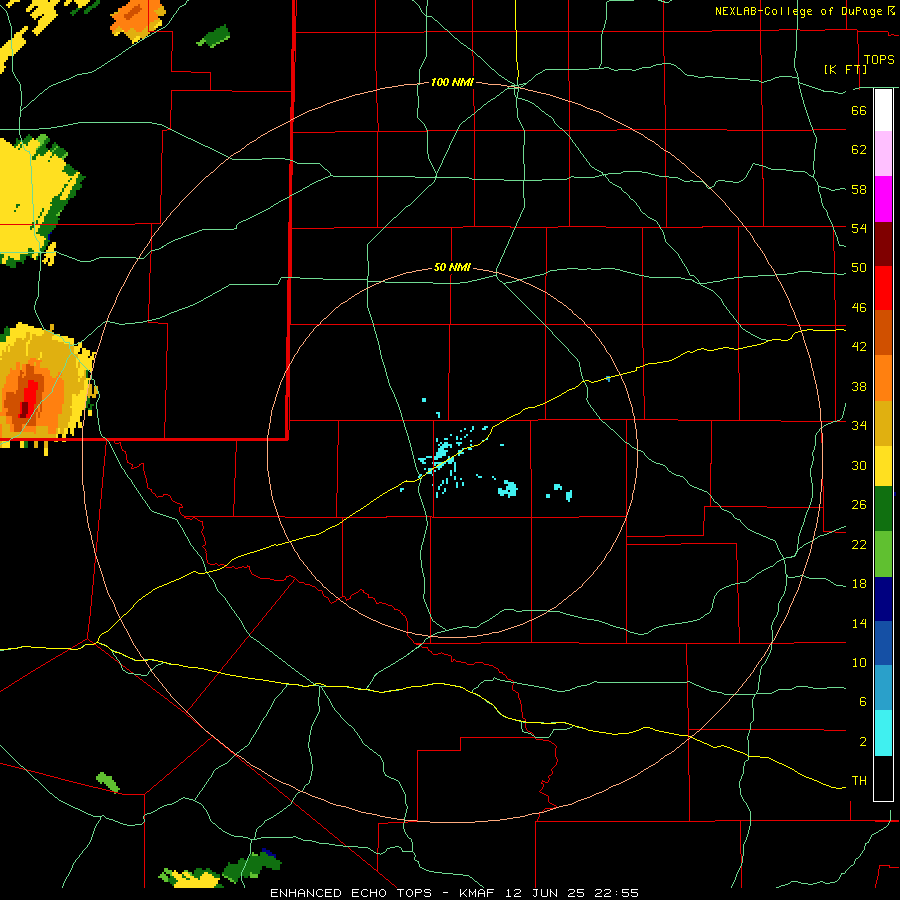The image size is (900, 900).
Task: Click the '42' legend value
Action: coord(859,347)
